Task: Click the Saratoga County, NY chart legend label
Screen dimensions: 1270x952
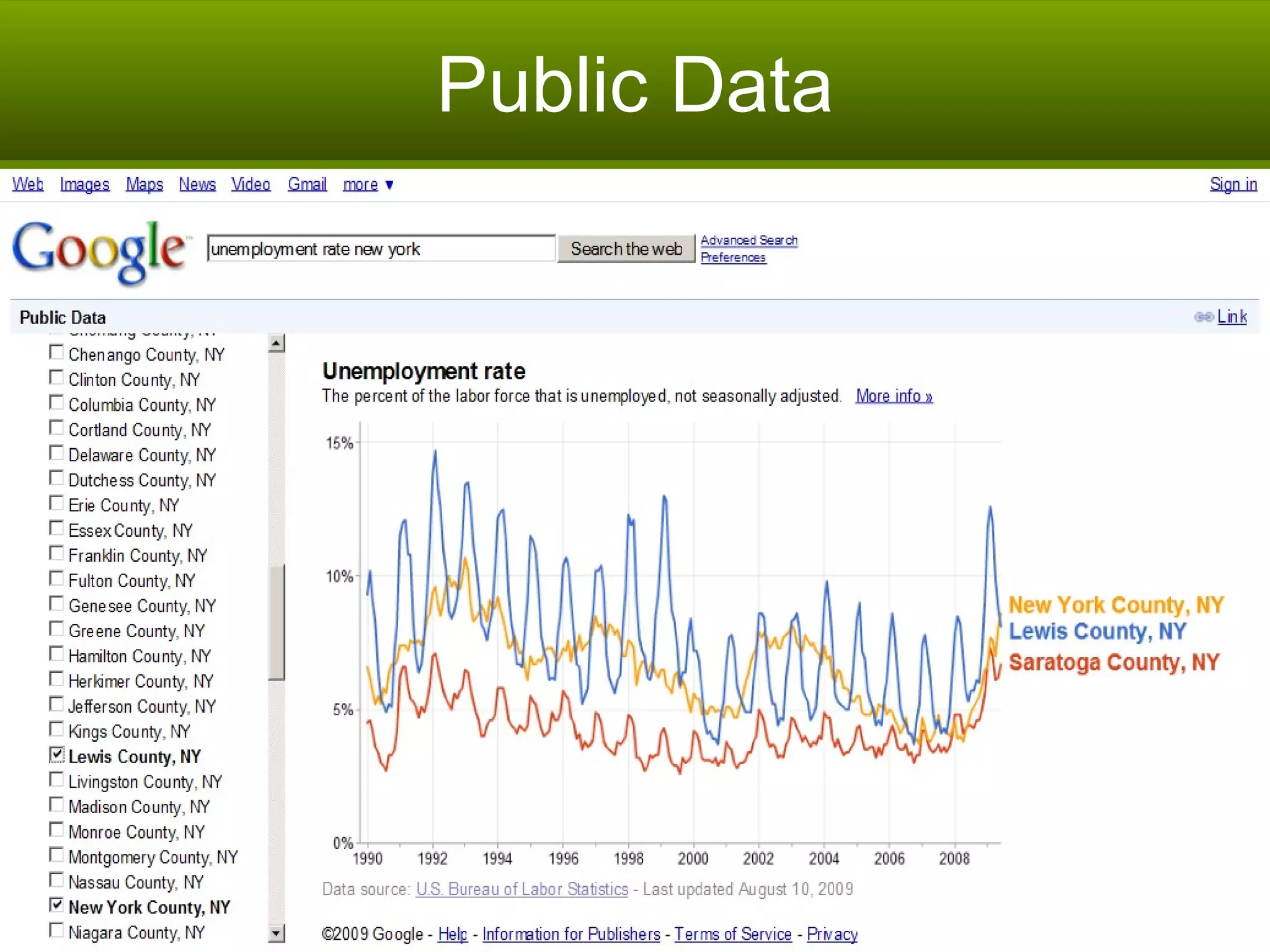Action: pos(1114,663)
